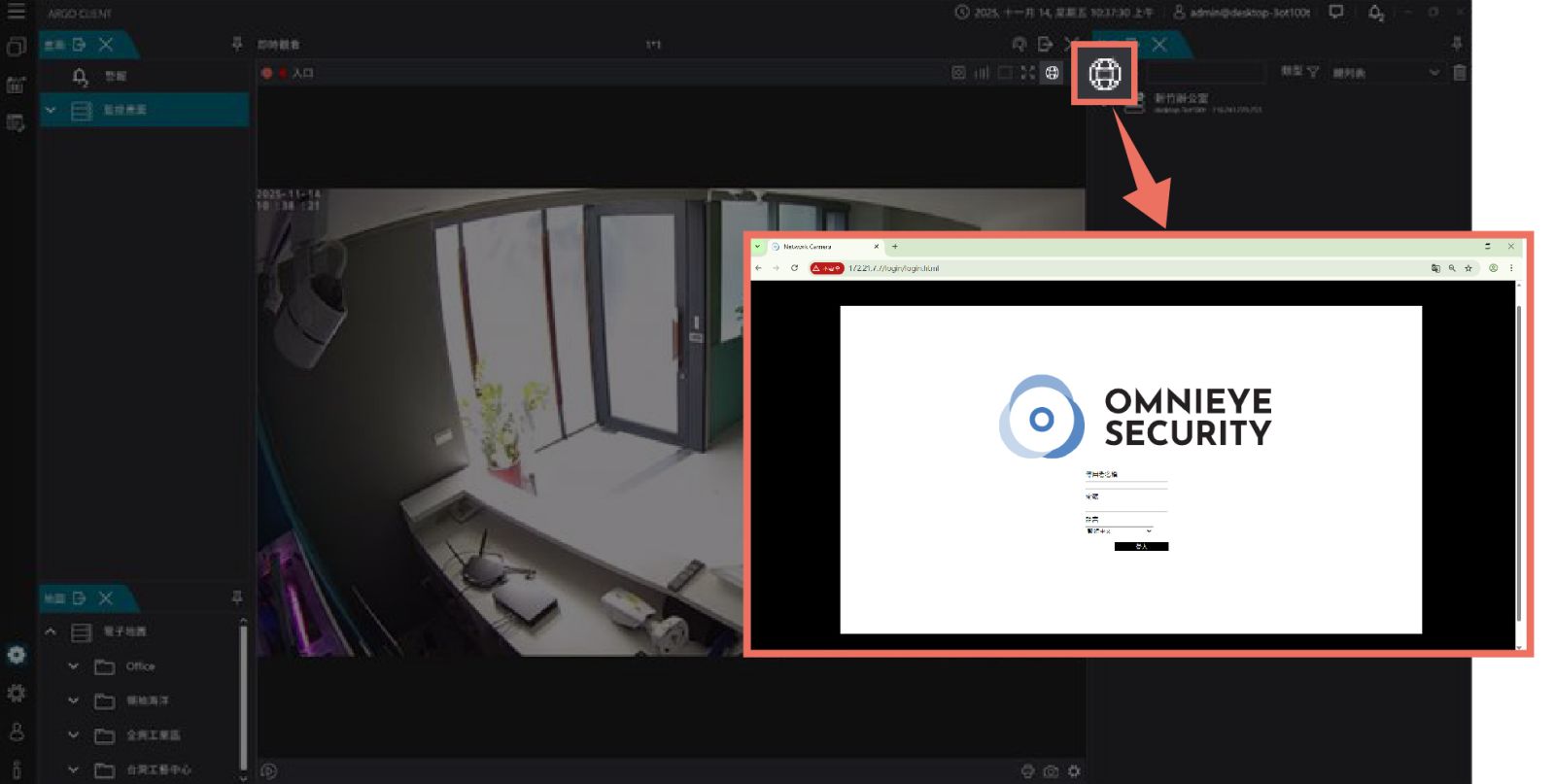Click the black login button
This screenshot has width=1555, height=784.
pyautogui.click(x=1141, y=547)
